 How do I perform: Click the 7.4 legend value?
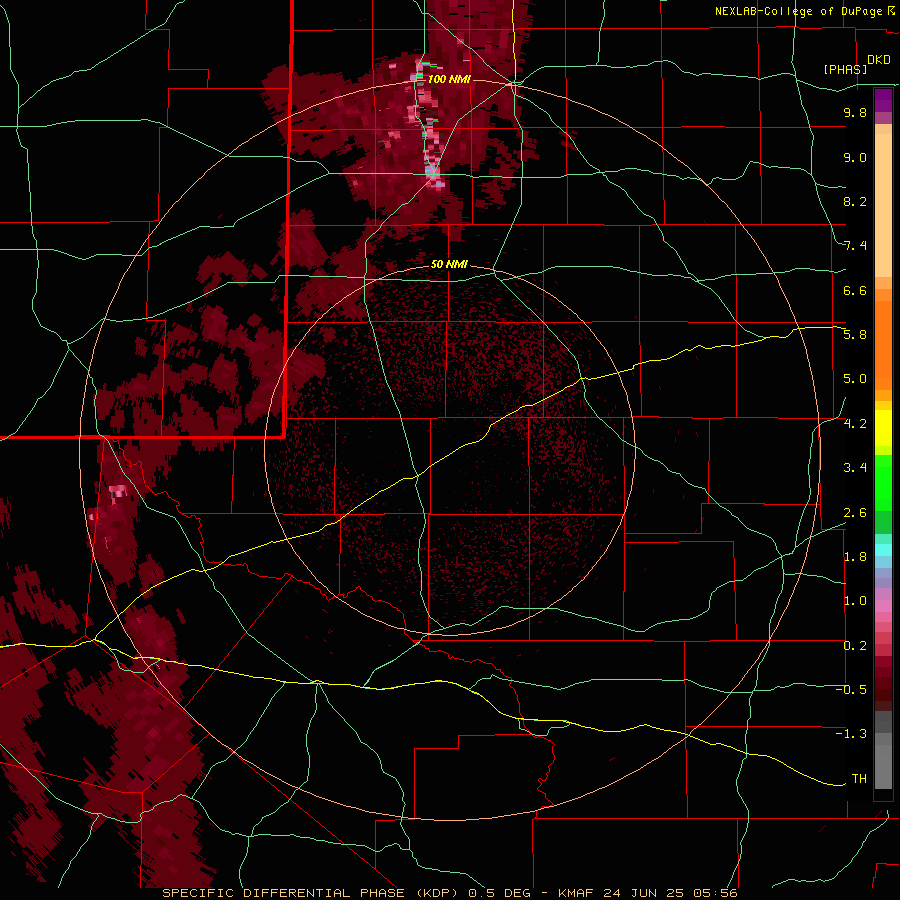coord(855,246)
